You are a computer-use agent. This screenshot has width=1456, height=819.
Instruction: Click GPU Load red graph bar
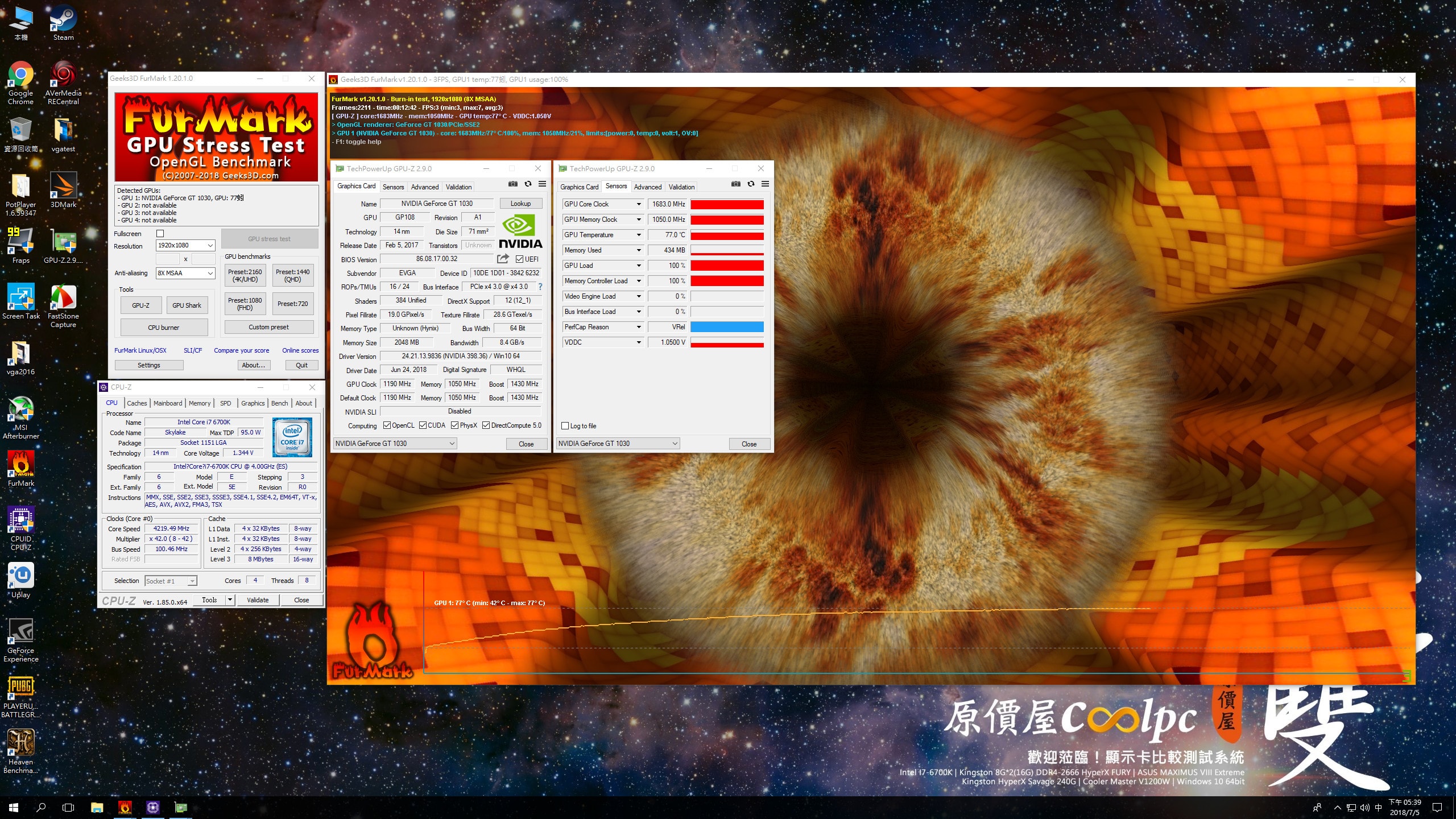point(727,266)
